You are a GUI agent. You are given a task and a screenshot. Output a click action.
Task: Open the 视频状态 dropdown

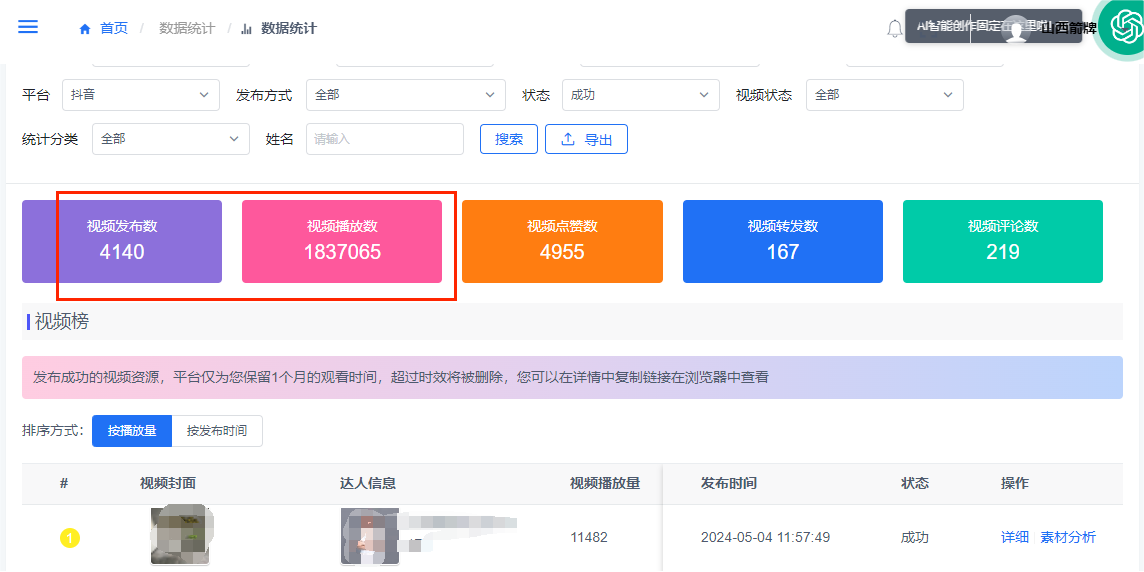pyautogui.click(x=884, y=95)
